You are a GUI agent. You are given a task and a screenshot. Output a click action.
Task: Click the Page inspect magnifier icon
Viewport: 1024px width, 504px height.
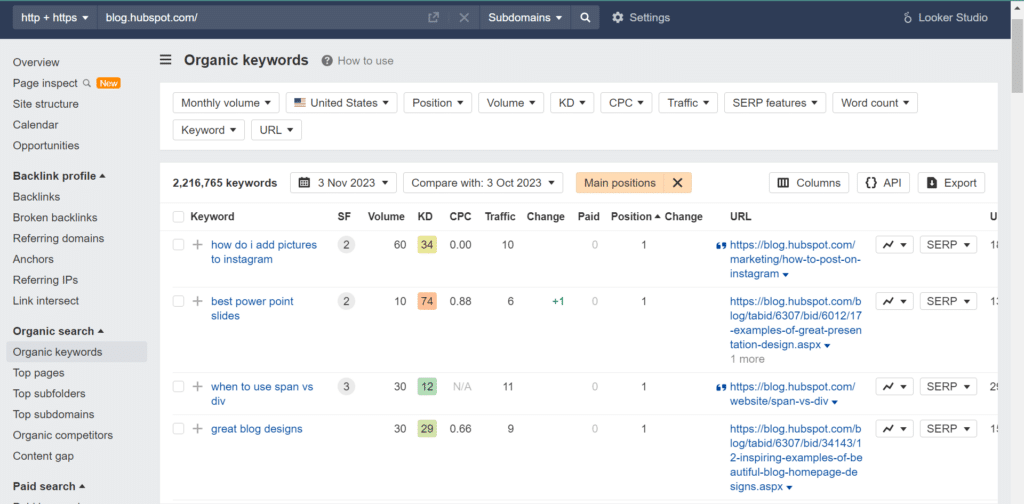click(87, 83)
